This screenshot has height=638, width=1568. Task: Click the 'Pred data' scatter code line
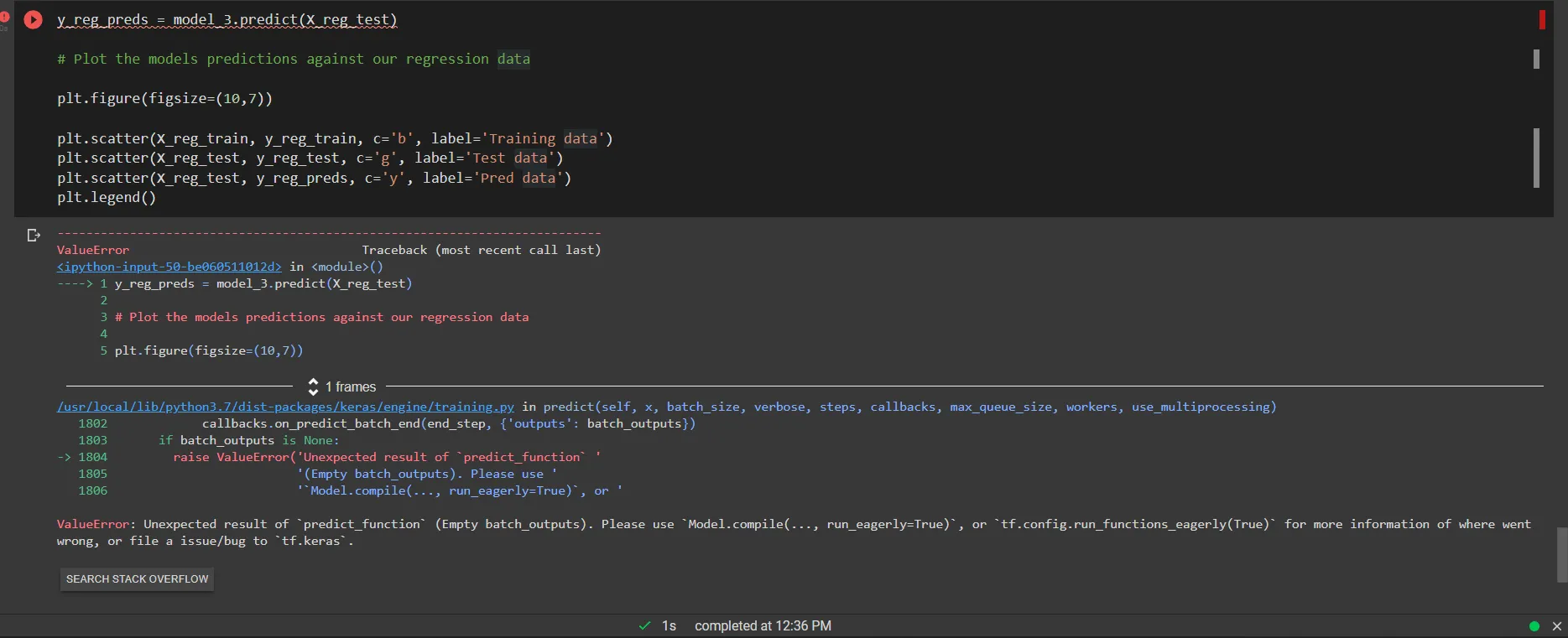point(314,179)
